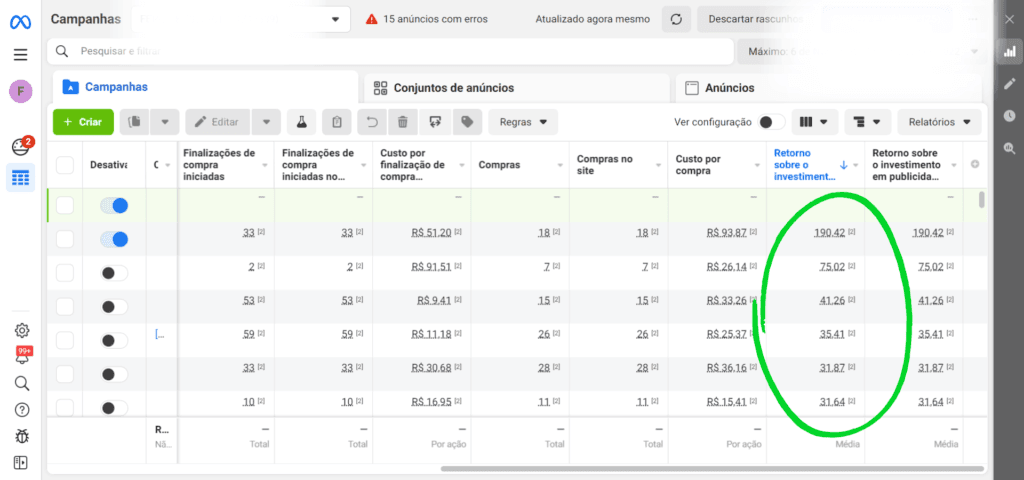Image resolution: width=1024 pixels, height=480 pixels.
Task: Click the green Criar button
Action: (82, 122)
